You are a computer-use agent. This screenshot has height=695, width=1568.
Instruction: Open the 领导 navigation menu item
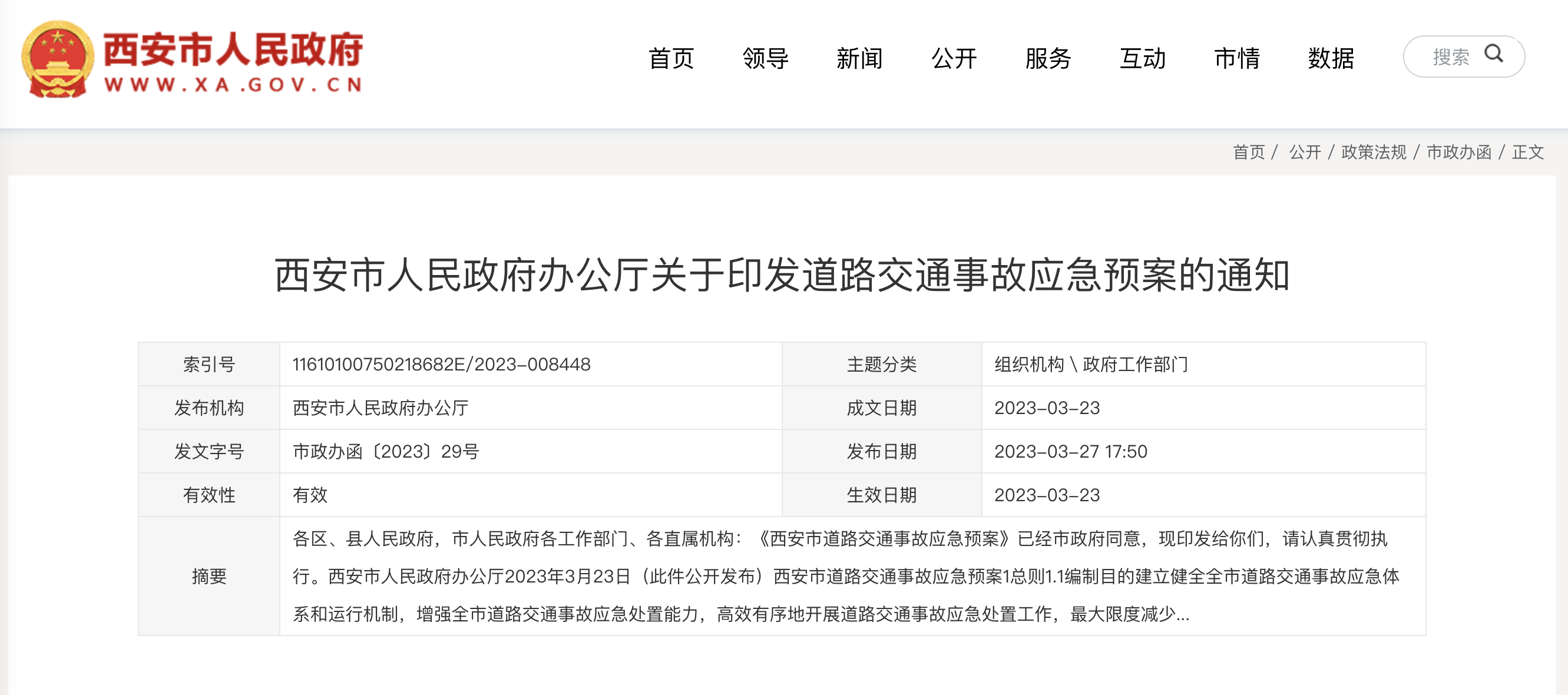[765, 58]
